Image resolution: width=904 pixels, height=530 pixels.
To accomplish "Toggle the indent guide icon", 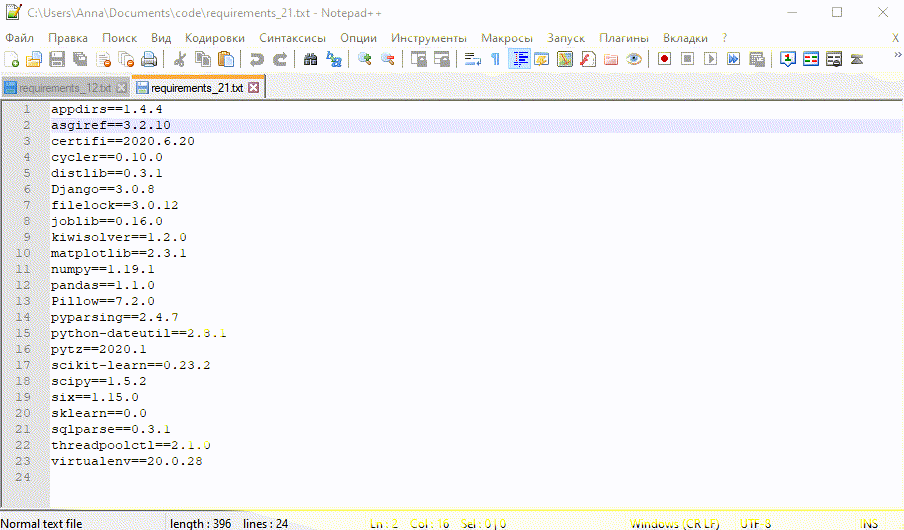I will pyautogui.click(x=519, y=59).
